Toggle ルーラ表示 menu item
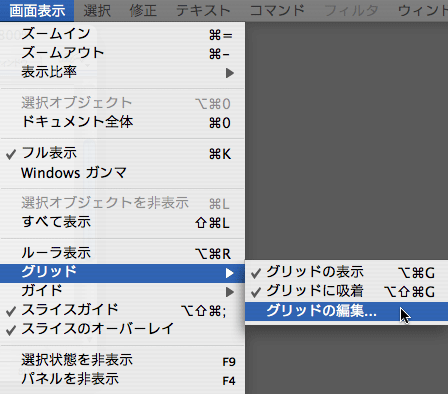Screen dimensions: 448x394 click(122, 253)
